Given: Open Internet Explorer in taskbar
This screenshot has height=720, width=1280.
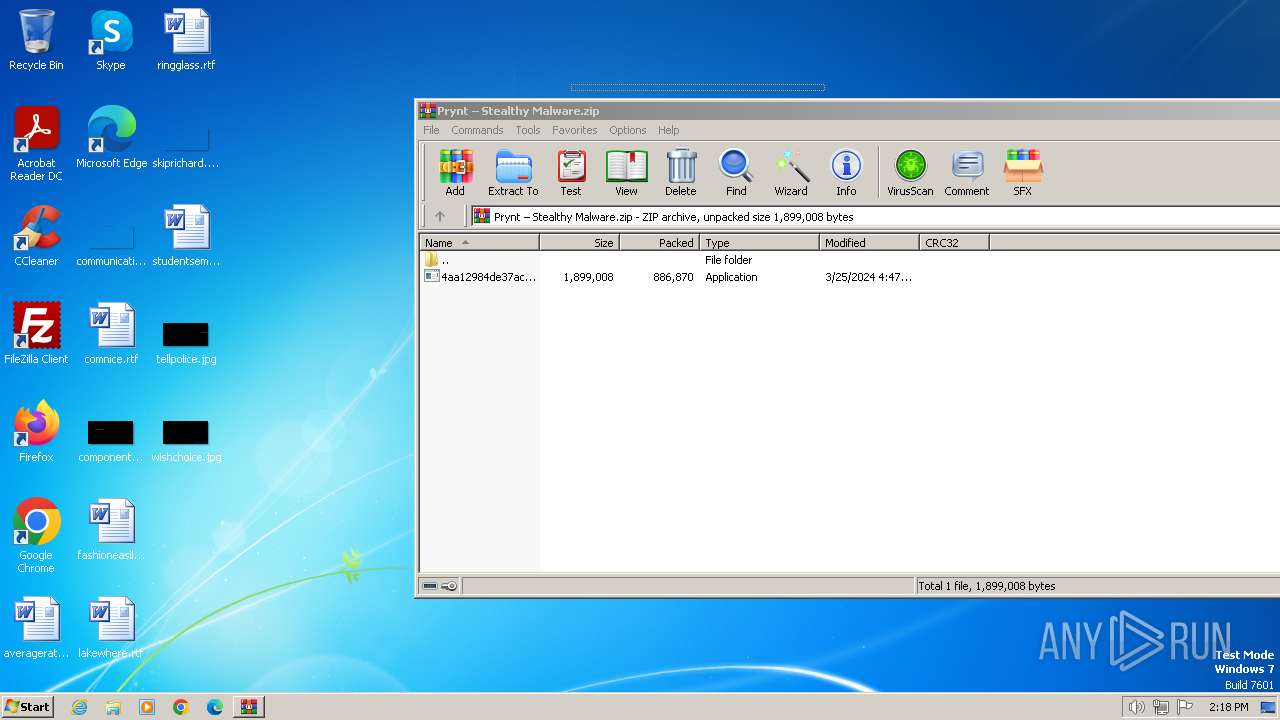Looking at the screenshot, I should coord(79,707).
